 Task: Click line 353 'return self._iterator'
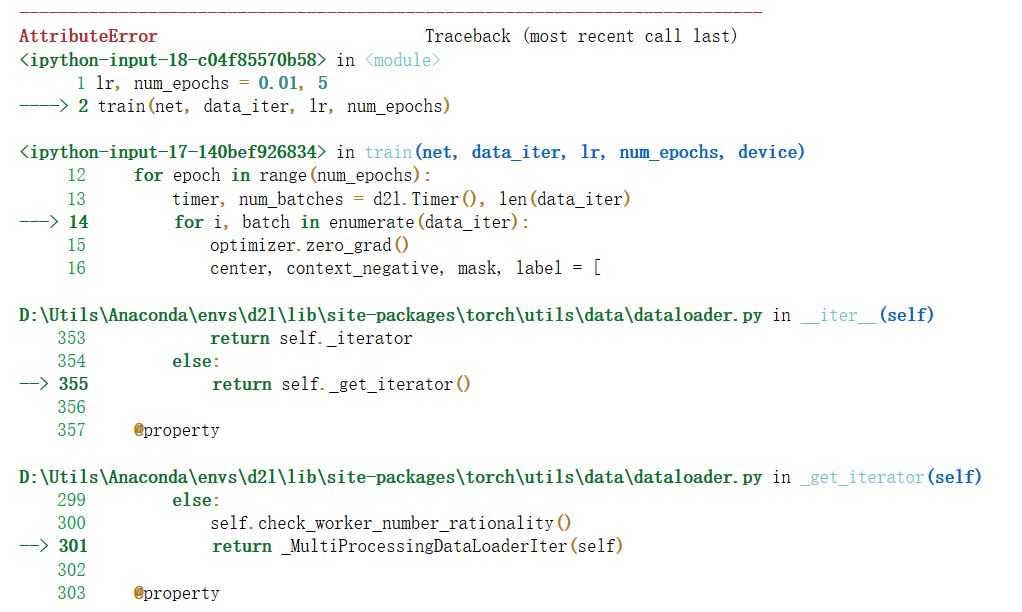(311, 338)
